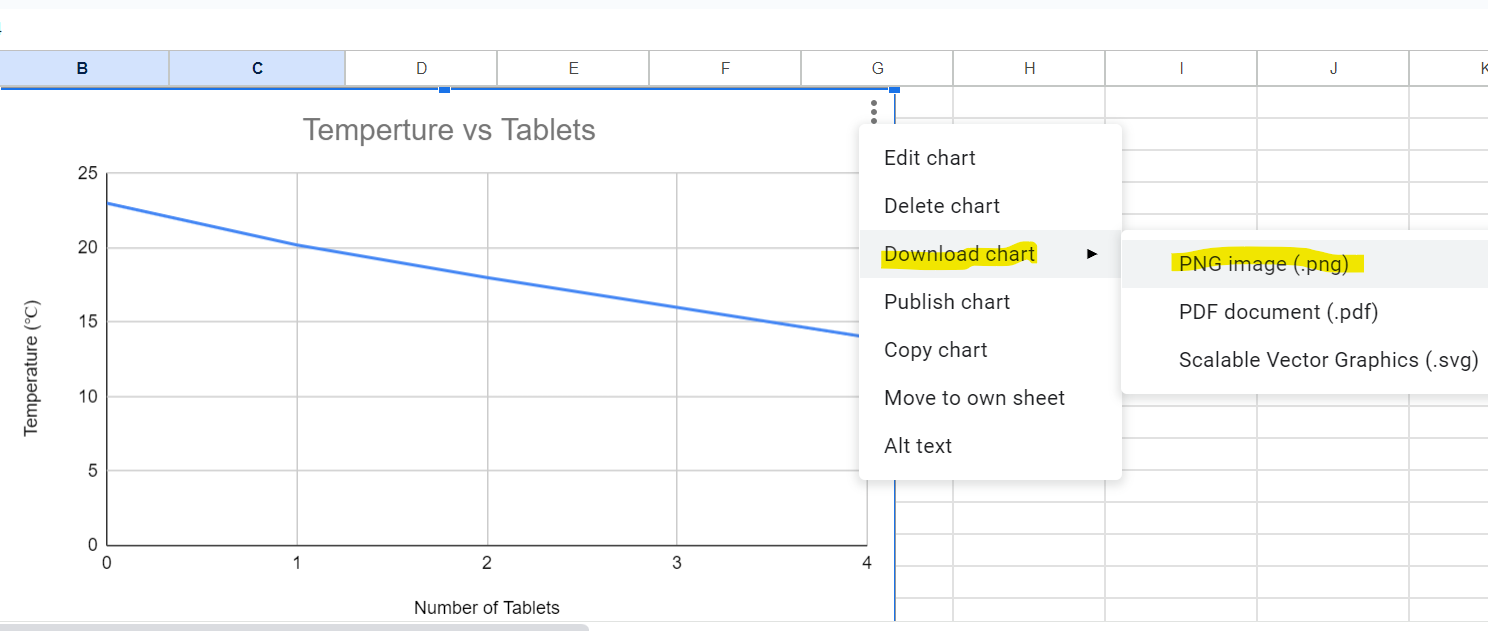The width and height of the screenshot is (1488, 631).
Task: Move chart via Move to own sheet
Action: [x=974, y=398]
